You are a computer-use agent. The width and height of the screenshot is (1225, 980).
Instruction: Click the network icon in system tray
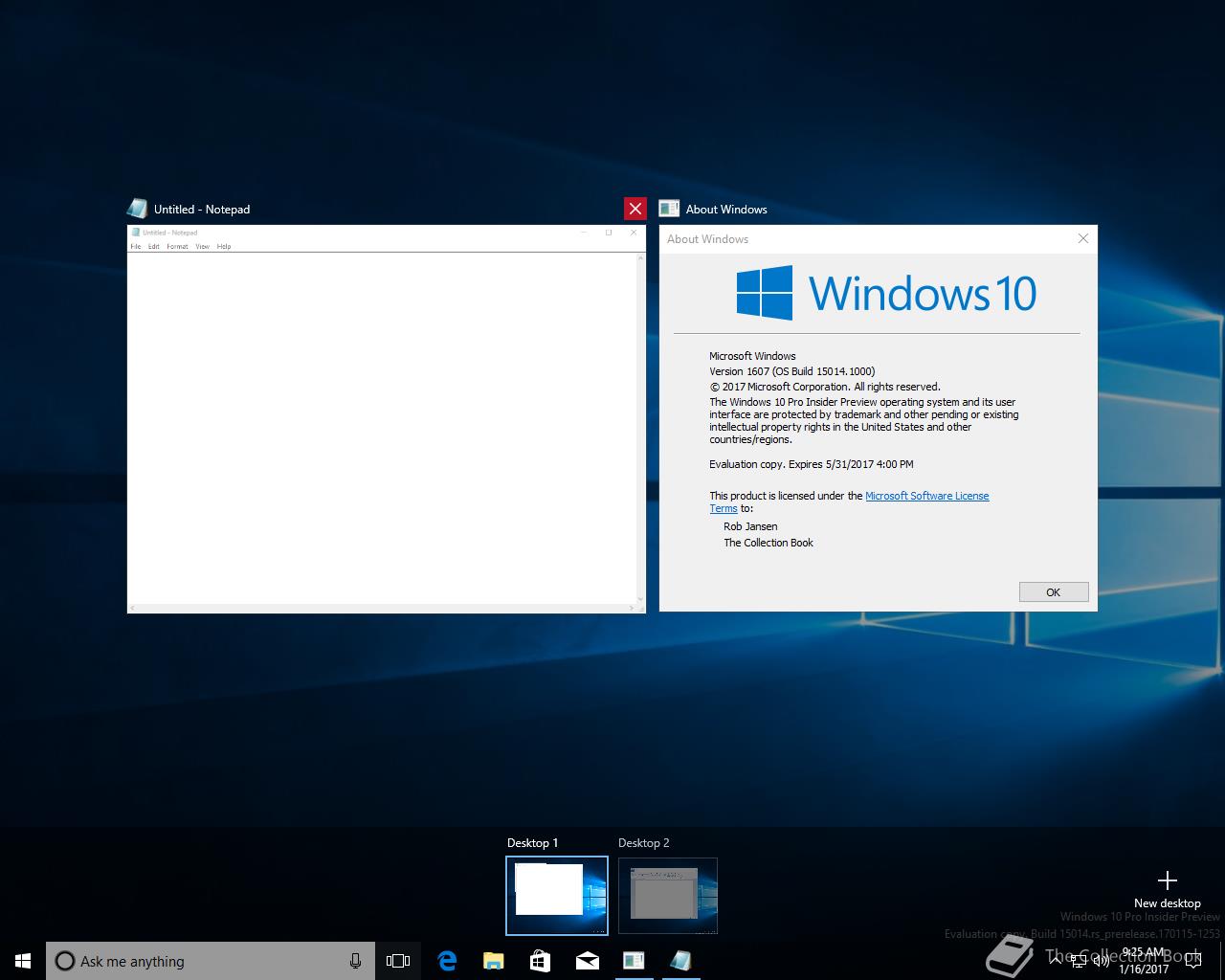1079,960
